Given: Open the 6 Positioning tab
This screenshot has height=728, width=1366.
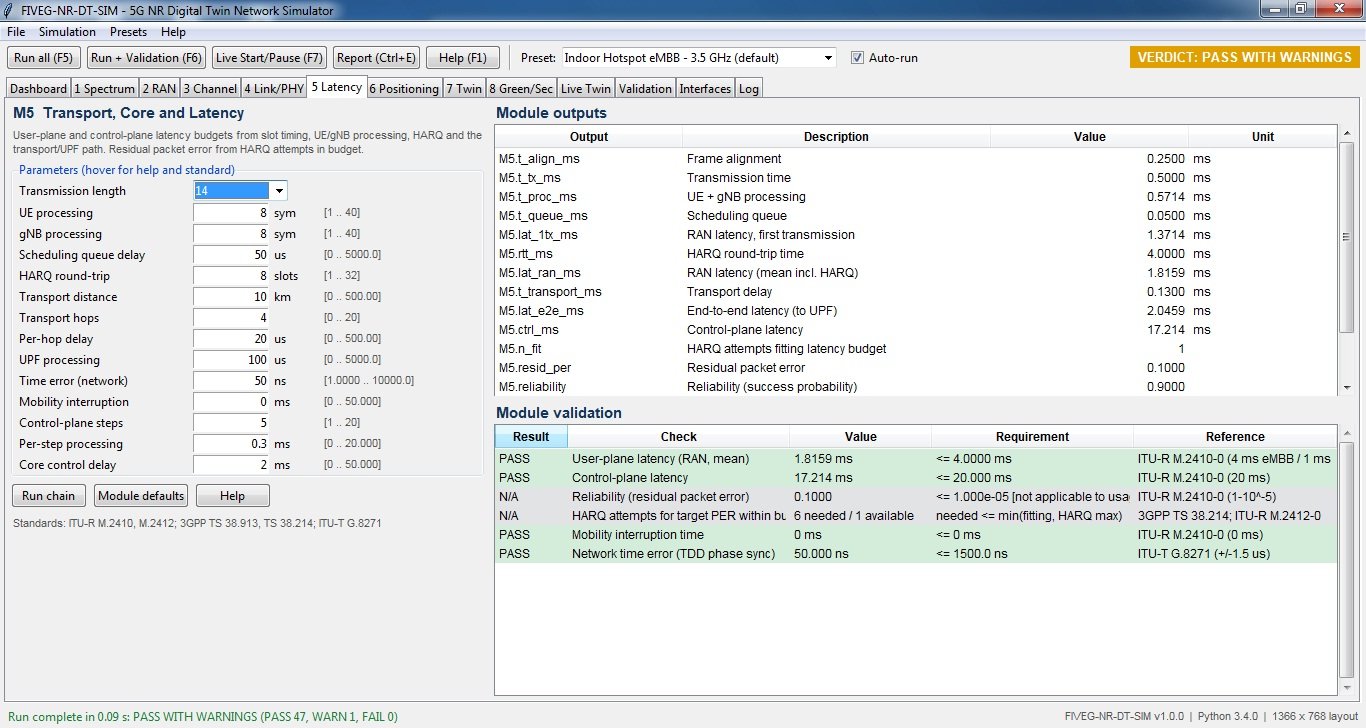Looking at the screenshot, I should pos(404,88).
